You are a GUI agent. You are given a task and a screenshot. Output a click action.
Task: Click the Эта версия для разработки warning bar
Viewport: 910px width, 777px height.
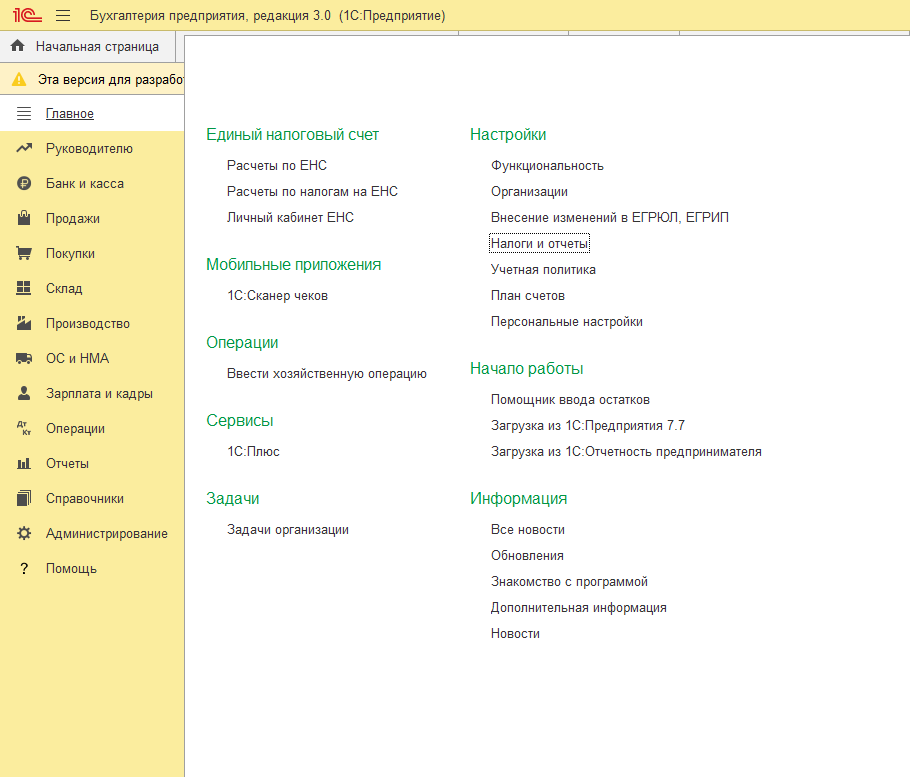(x=92, y=79)
